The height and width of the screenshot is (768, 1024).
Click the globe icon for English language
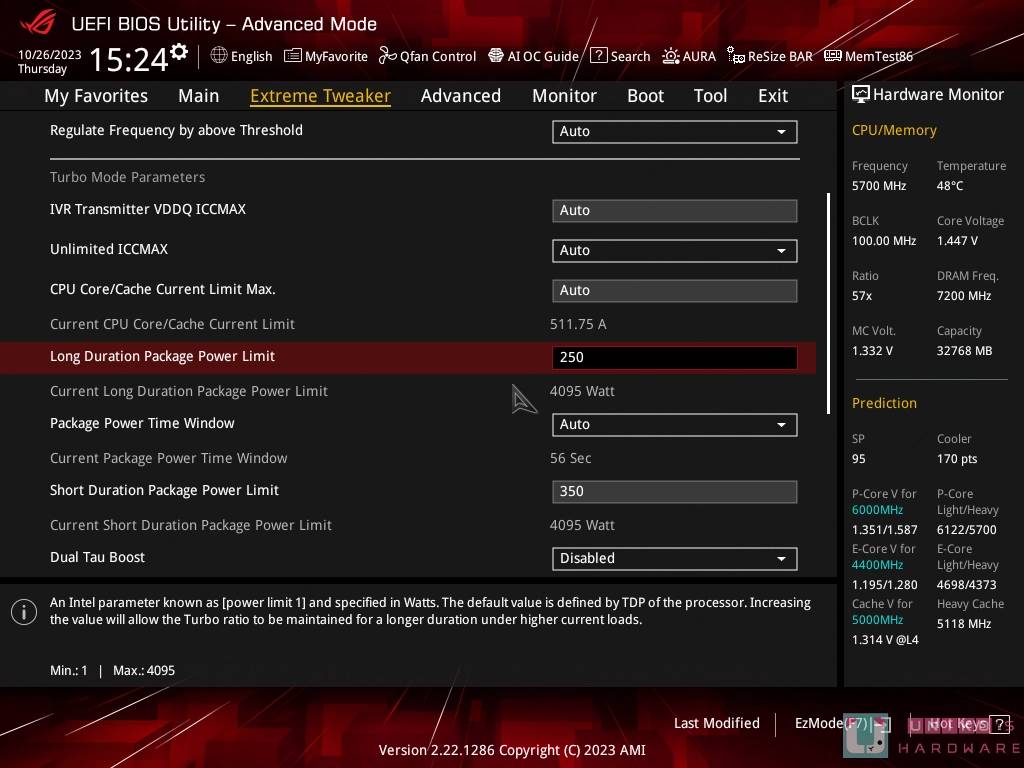219,56
